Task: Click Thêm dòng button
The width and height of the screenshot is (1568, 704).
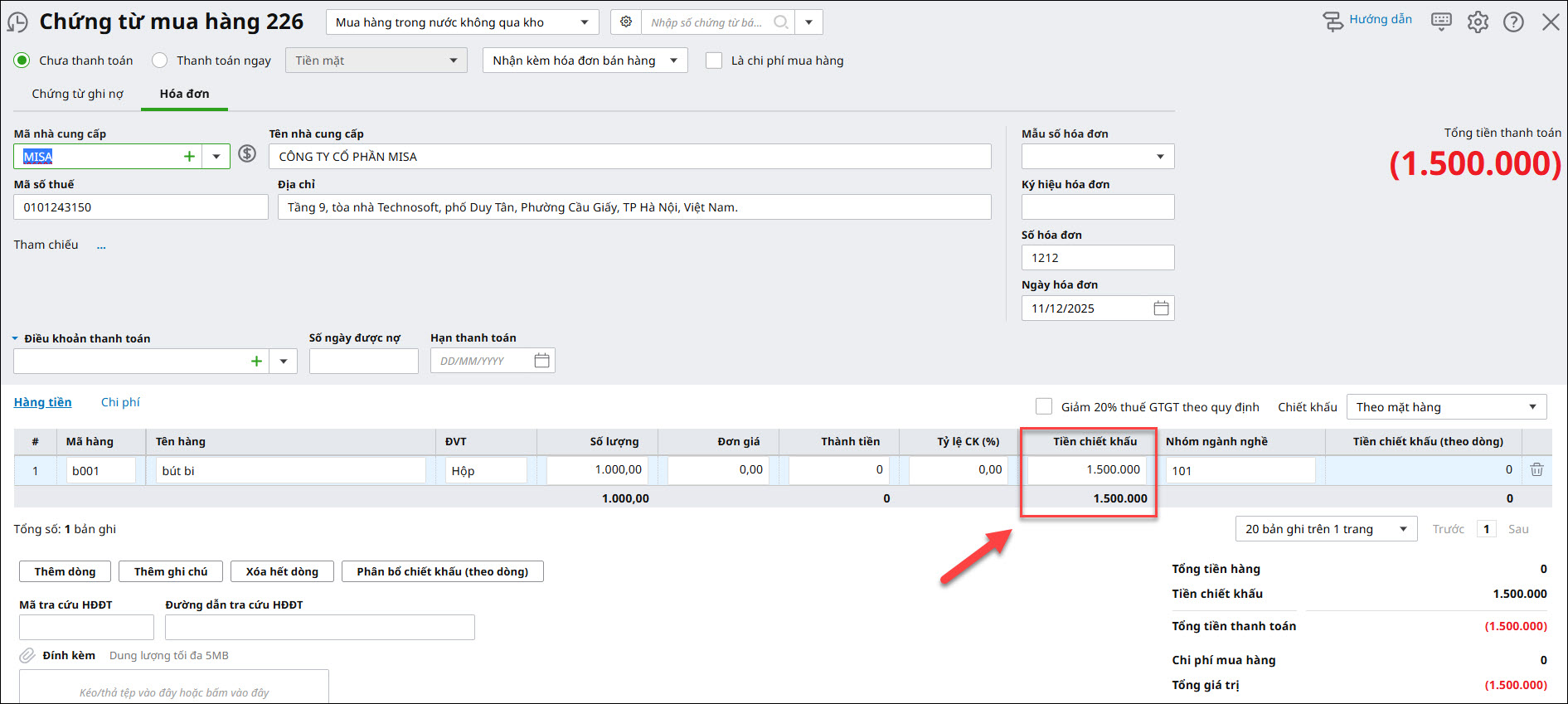Action: (x=65, y=571)
